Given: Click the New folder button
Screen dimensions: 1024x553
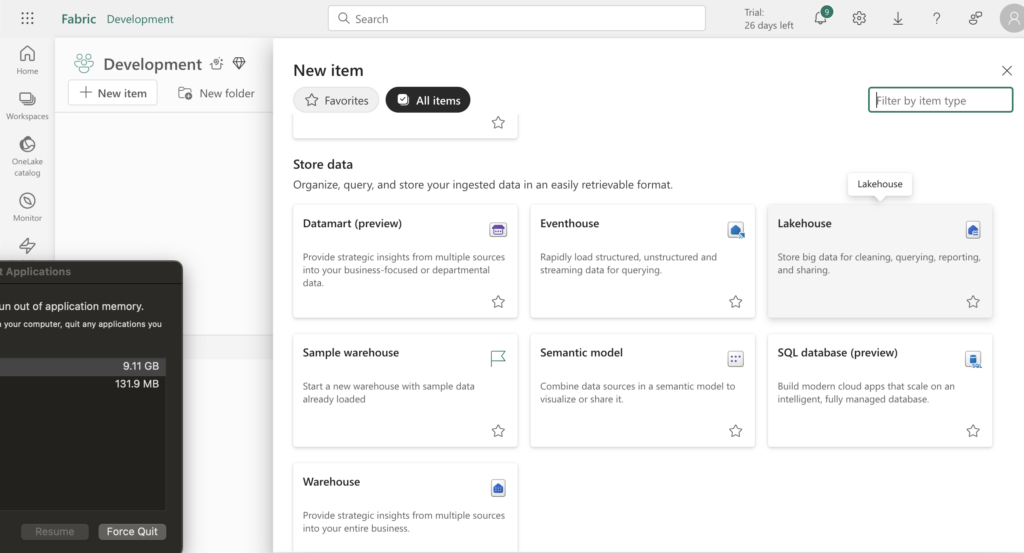Looking at the screenshot, I should point(217,93).
